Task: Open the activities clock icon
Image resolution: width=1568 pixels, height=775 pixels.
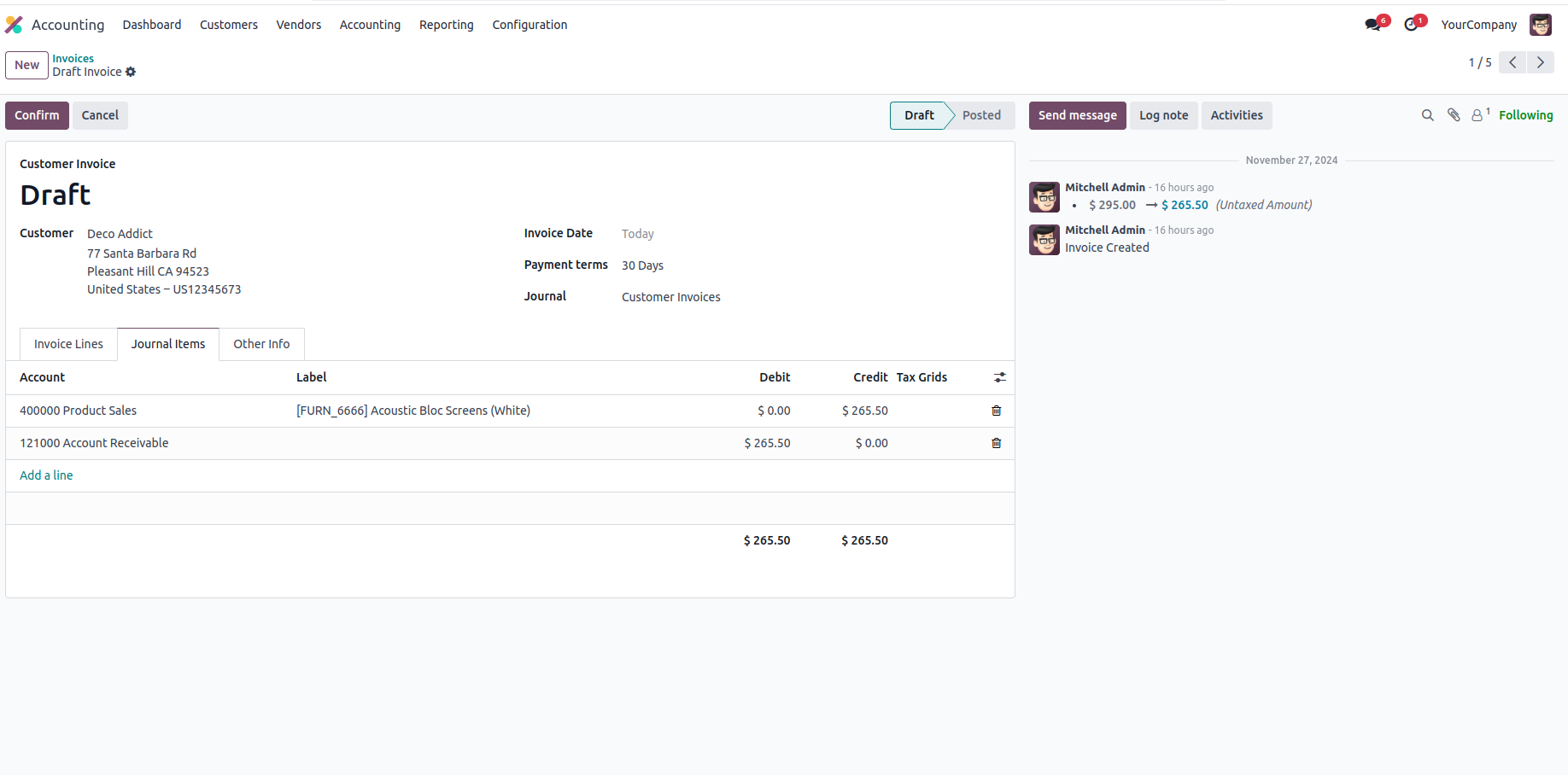Action: [x=1411, y=25]
